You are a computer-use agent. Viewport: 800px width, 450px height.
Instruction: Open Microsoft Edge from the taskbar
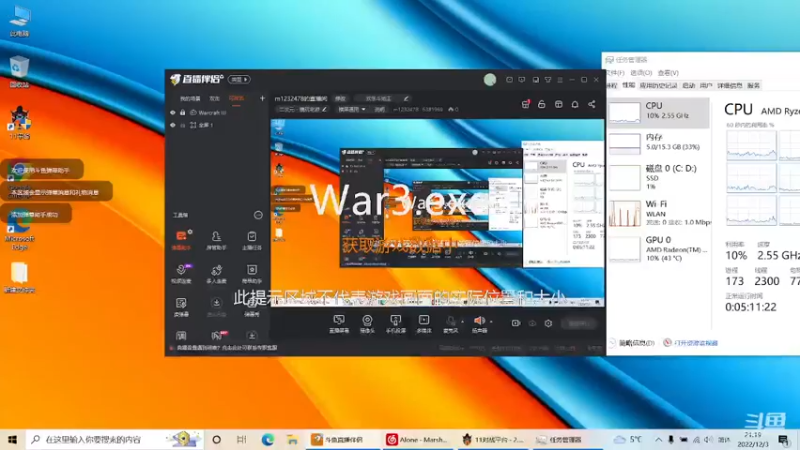[268, 439]
